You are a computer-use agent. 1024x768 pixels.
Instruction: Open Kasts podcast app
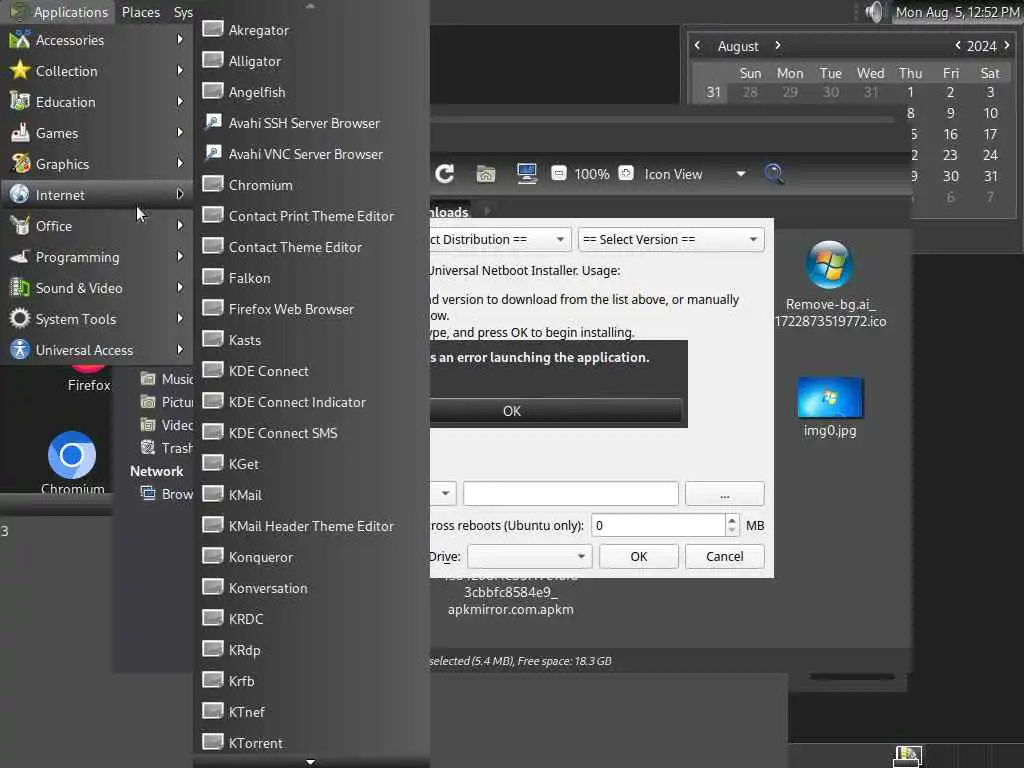coord(311,340)
